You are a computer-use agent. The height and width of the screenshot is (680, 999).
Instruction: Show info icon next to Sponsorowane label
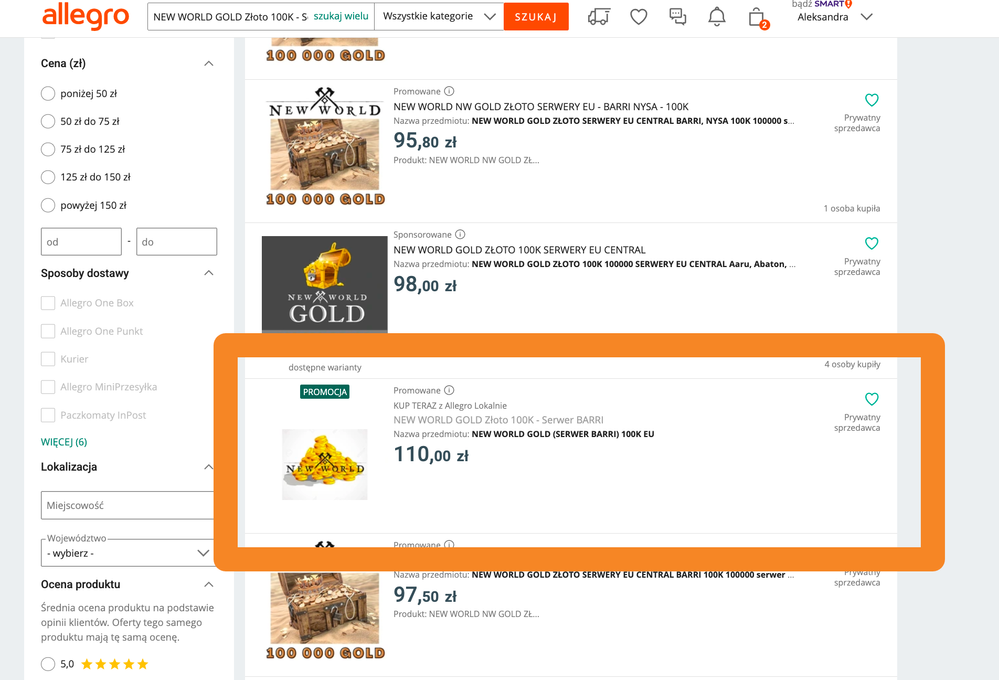click(x=460, y=235)
